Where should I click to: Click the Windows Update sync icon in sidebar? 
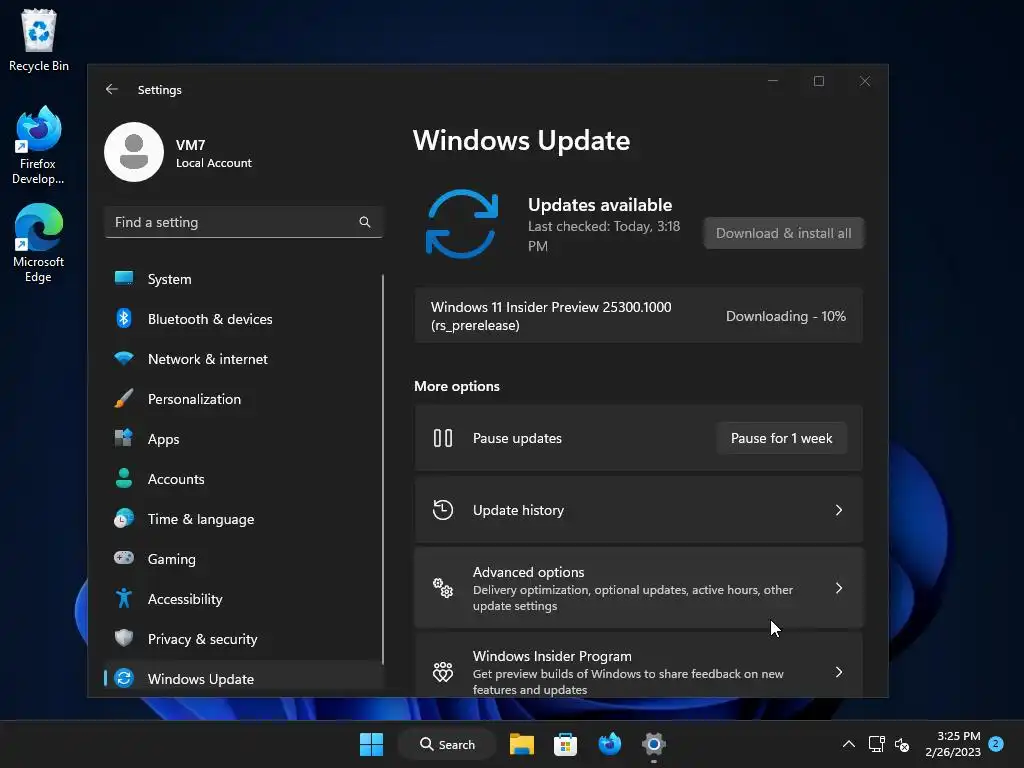tap(123, 679)
